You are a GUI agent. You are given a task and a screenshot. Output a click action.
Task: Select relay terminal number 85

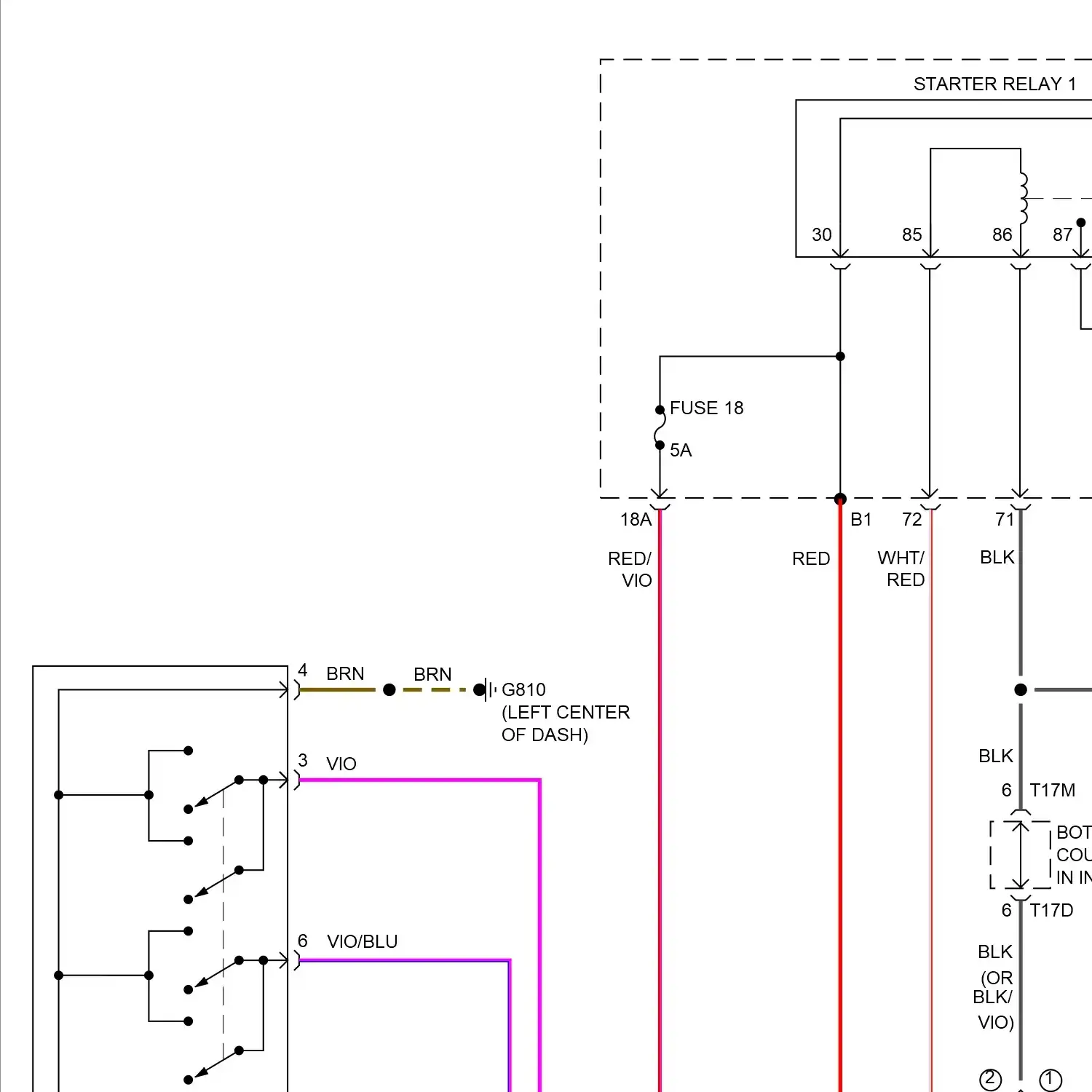click(911, 234)
